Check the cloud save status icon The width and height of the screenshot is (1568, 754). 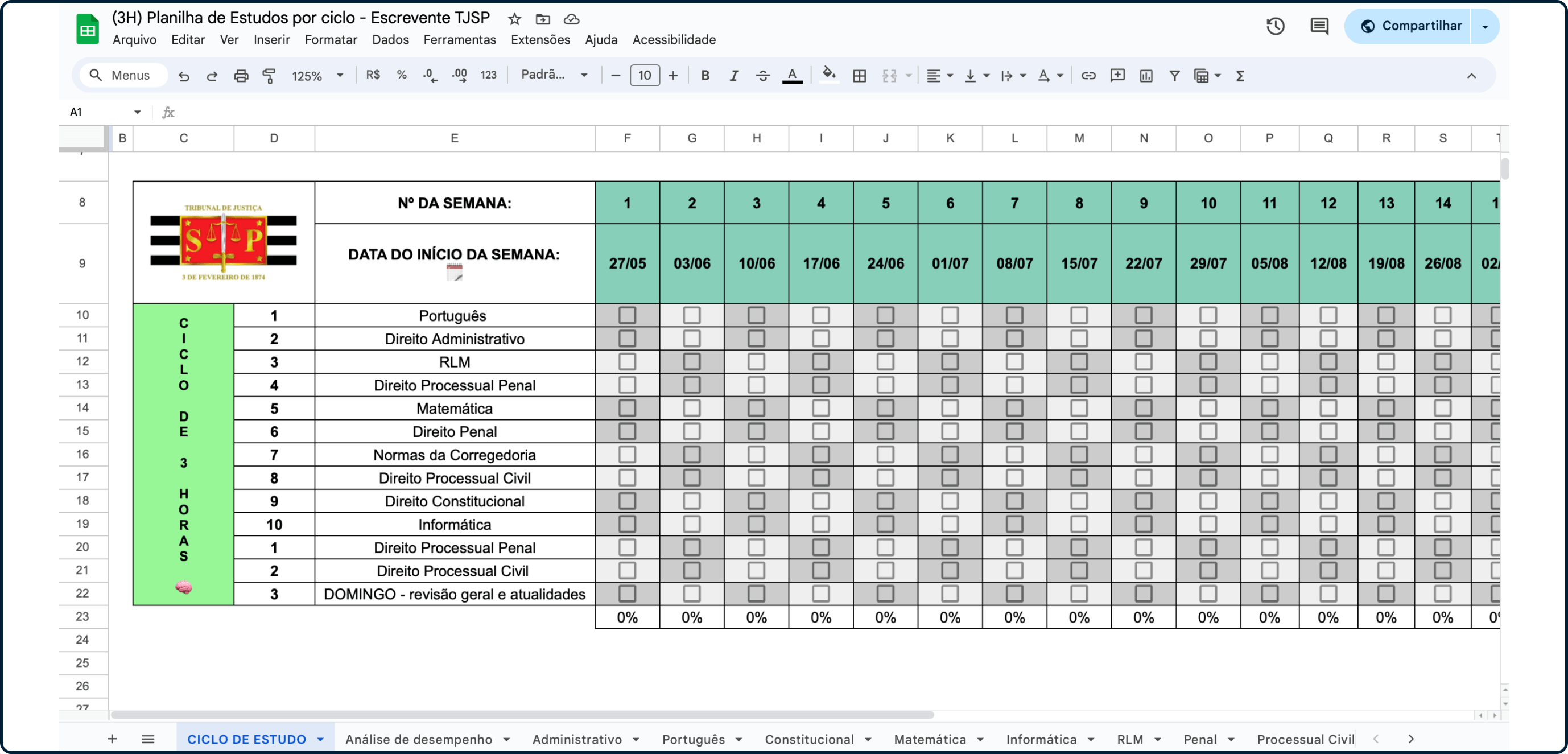(571, 19)
